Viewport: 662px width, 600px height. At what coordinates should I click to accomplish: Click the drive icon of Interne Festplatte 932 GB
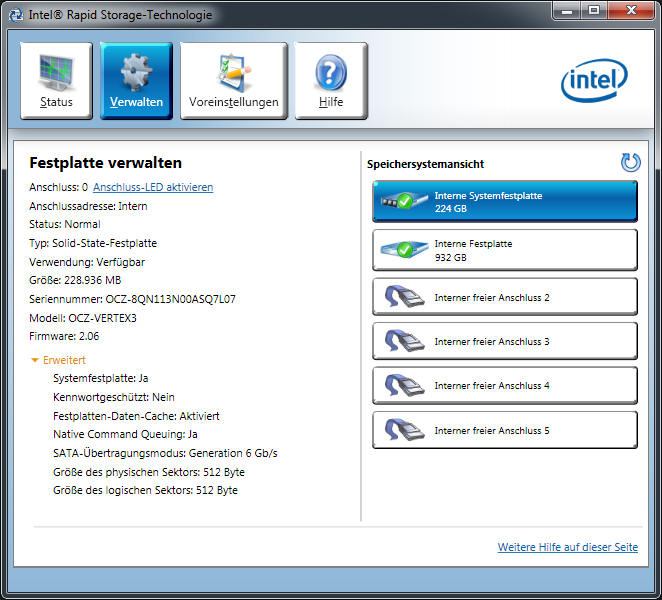[x=404, y=249]
